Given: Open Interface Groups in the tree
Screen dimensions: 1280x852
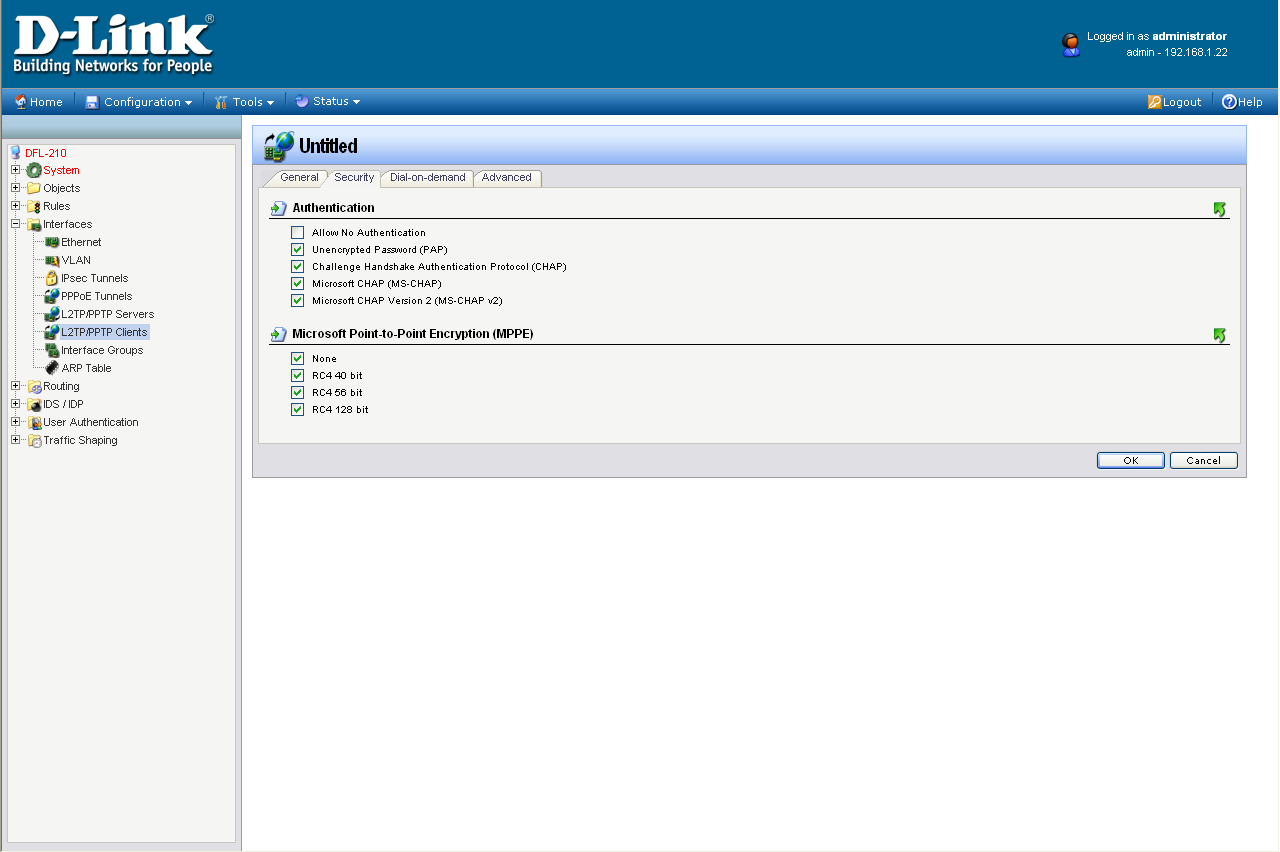Looking at the screenshot, I should pyautogui.click(x=102, y=350).
